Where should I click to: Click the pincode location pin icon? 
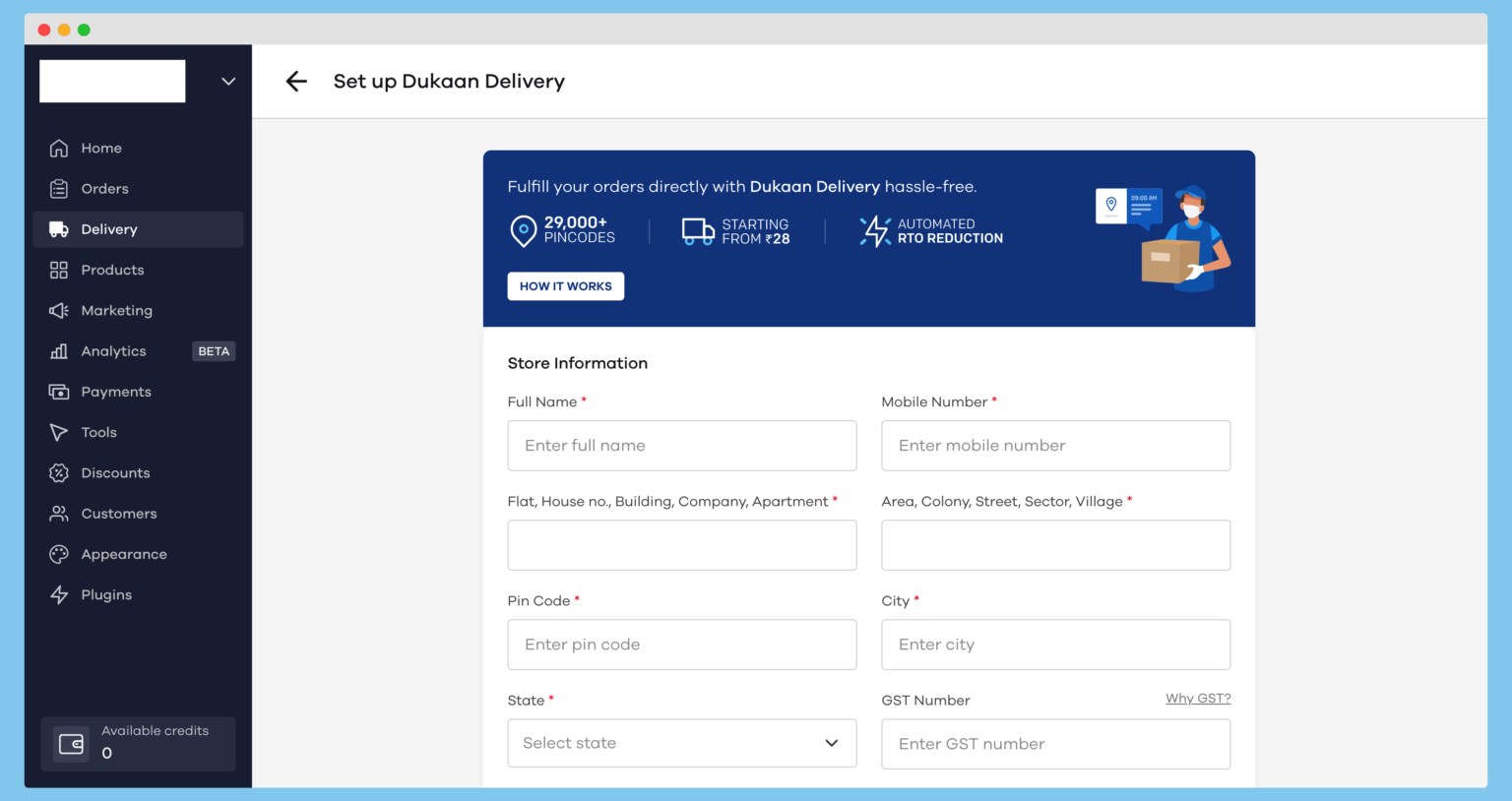(x=523, y=231)
